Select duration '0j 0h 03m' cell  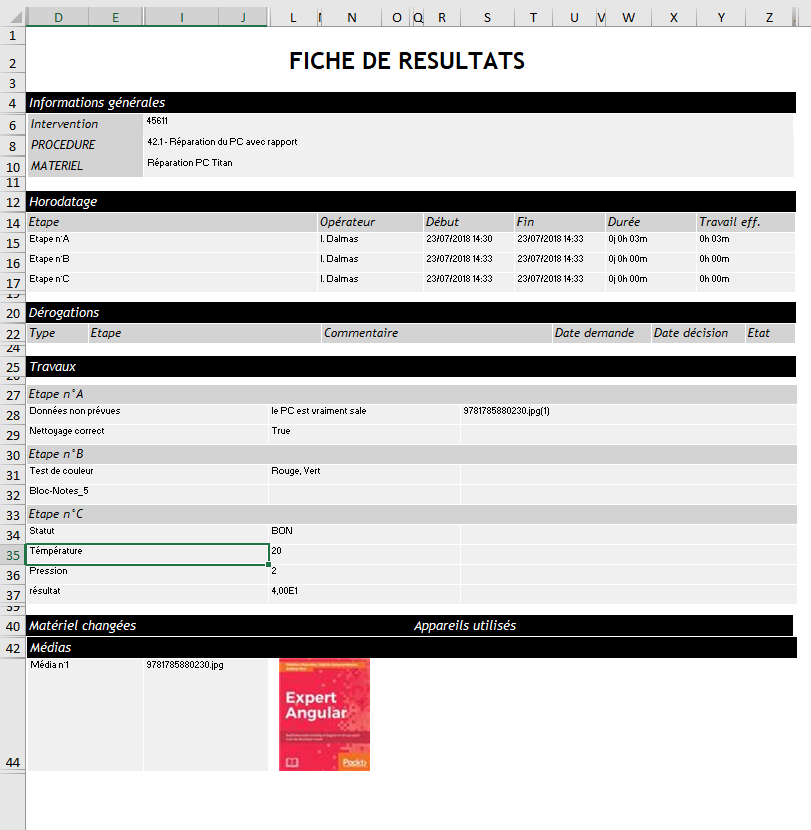pyautogui.click(x=650, y=242)
